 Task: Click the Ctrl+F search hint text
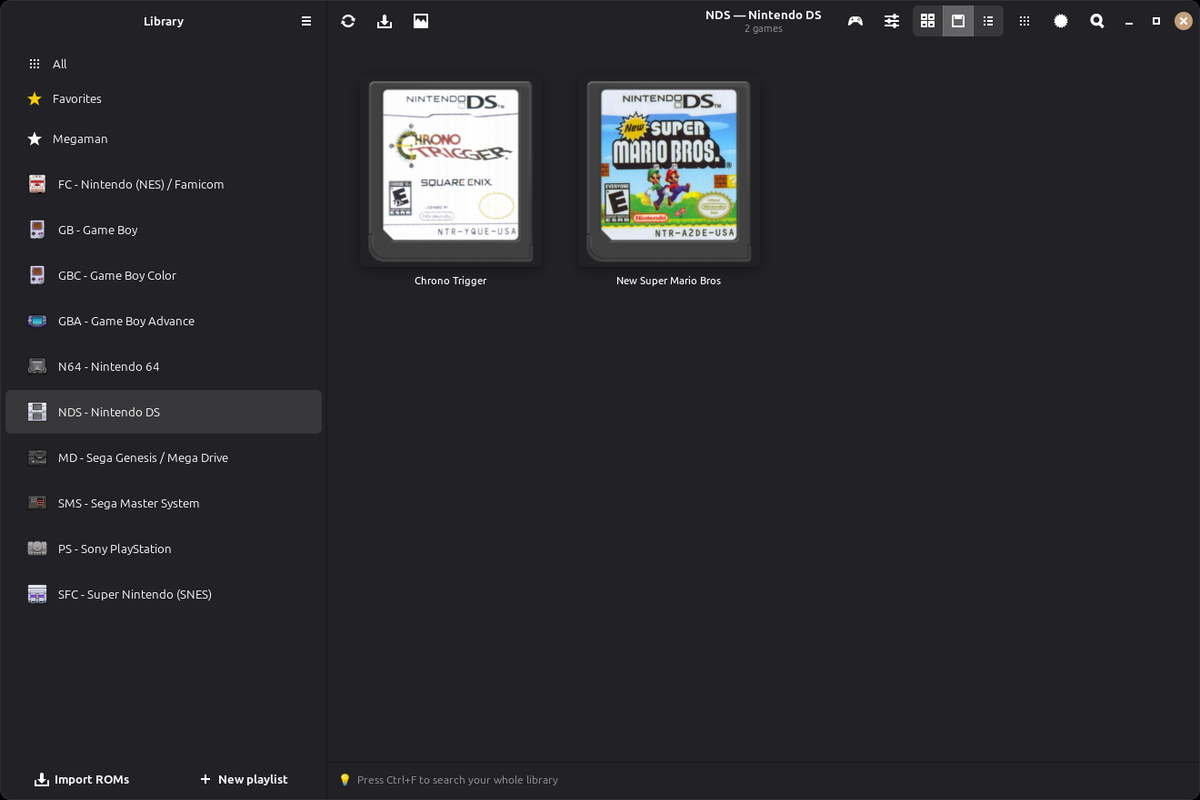[457, 780]
